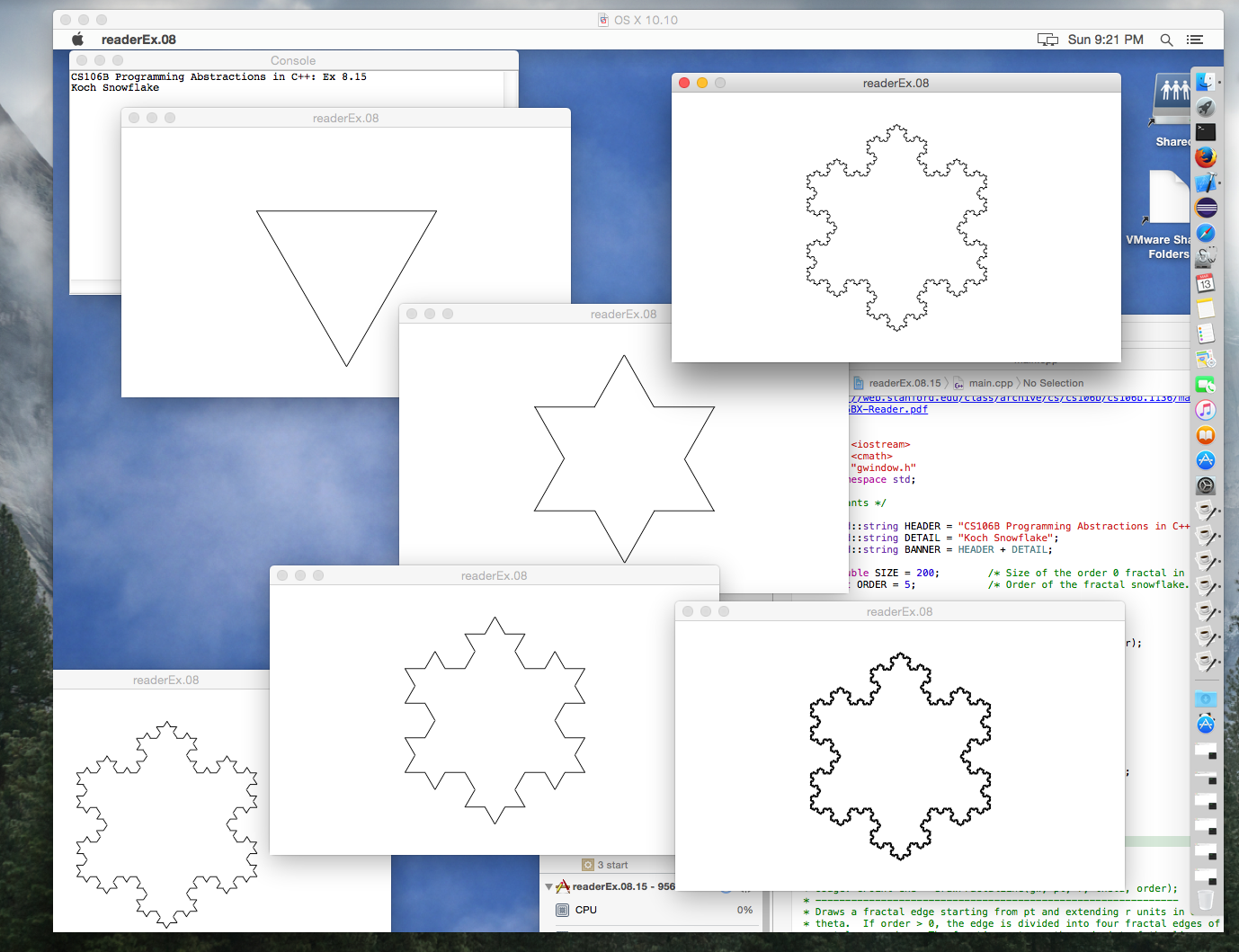Screen dimensions: 1239x952
Task: Click the <cmath> include line
Action: pos(871,457)
